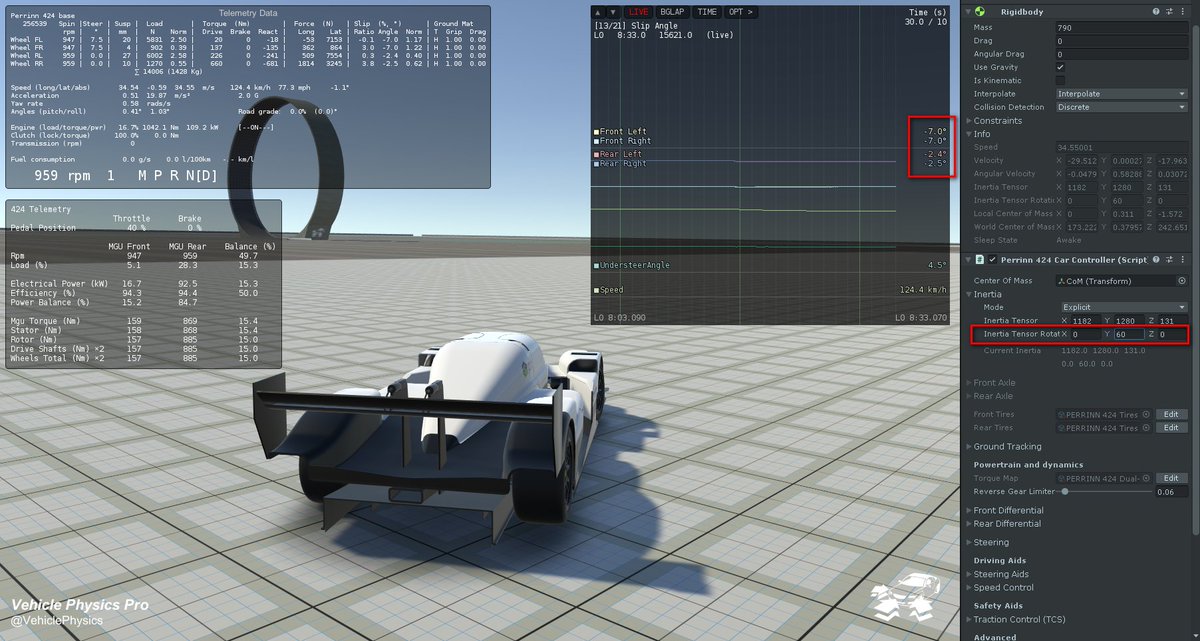Click Edit button for Front Tires
This screenshot has height=641, width=1200.
point(1172,414)
